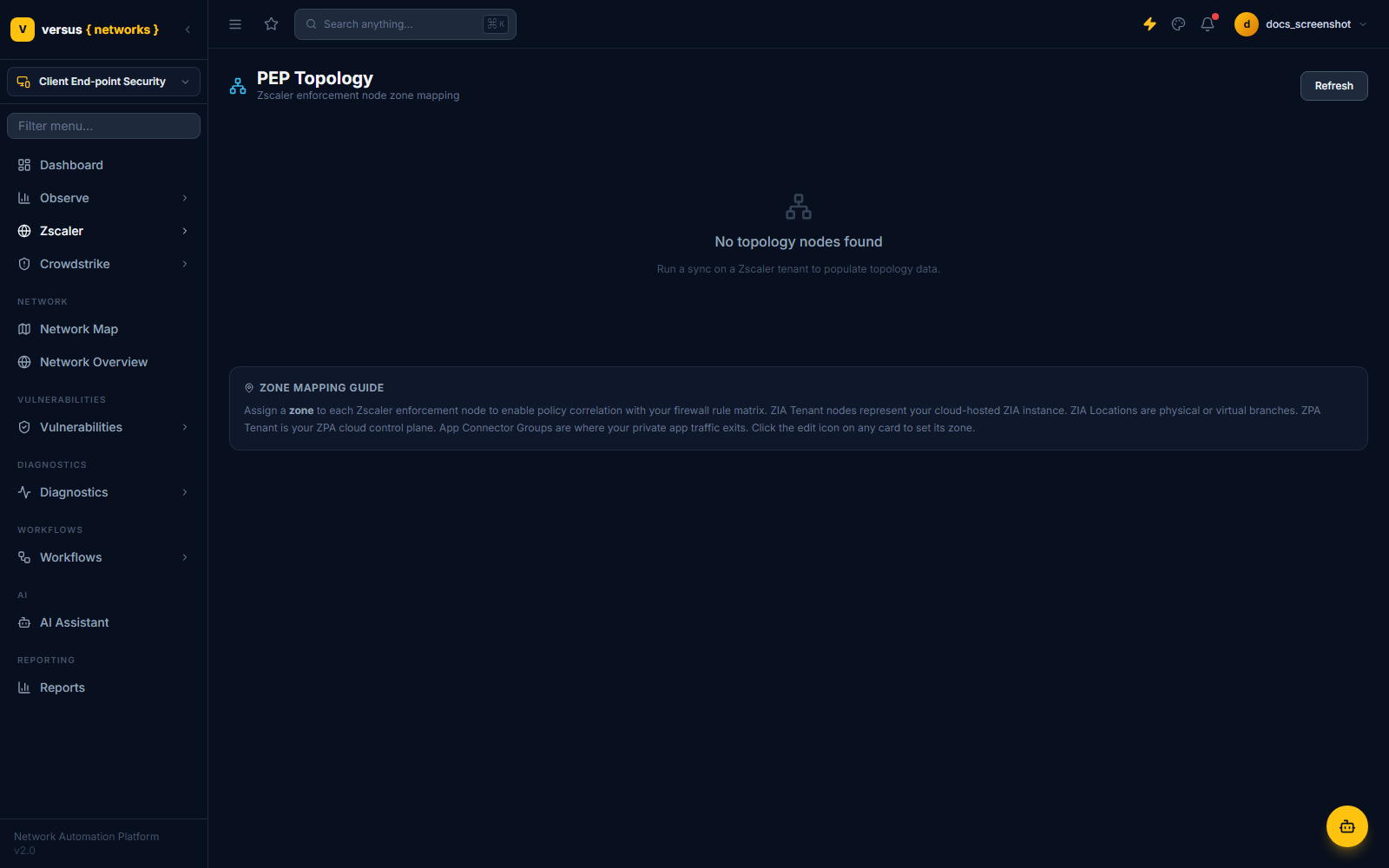This screenshot has height=868, width=1389.
Task: Click the versus networks logo
Action: click(84, 30)
